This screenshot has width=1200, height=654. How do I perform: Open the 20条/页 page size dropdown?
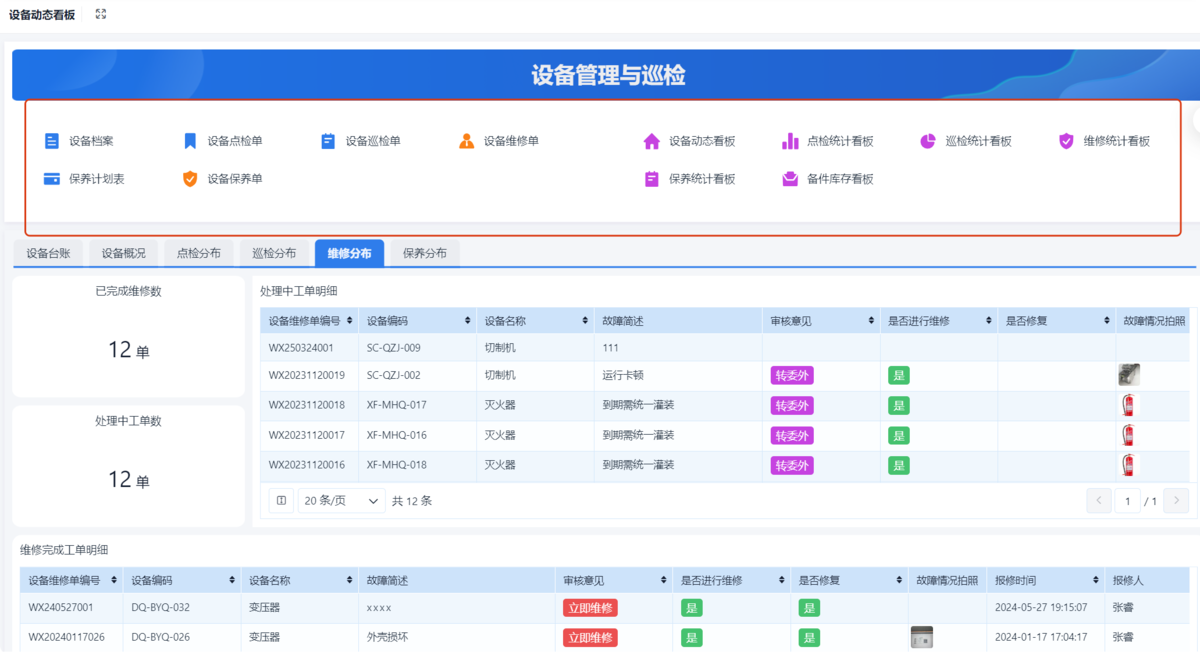click(340, 500)
